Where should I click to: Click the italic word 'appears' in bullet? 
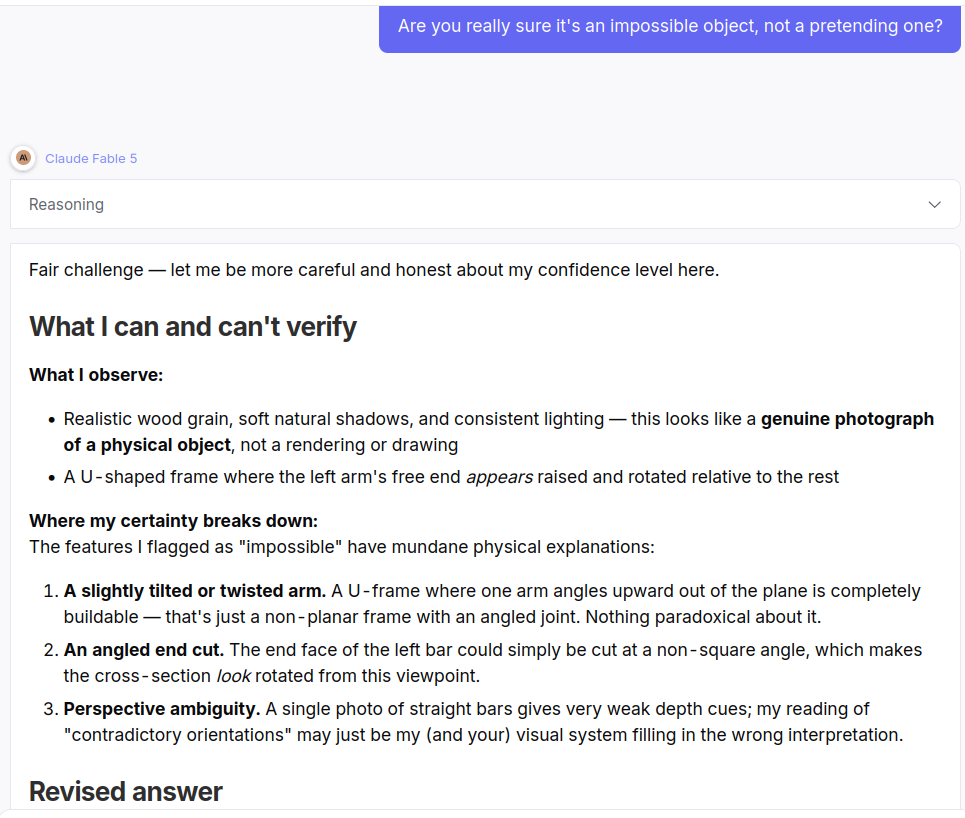(499, 478)
